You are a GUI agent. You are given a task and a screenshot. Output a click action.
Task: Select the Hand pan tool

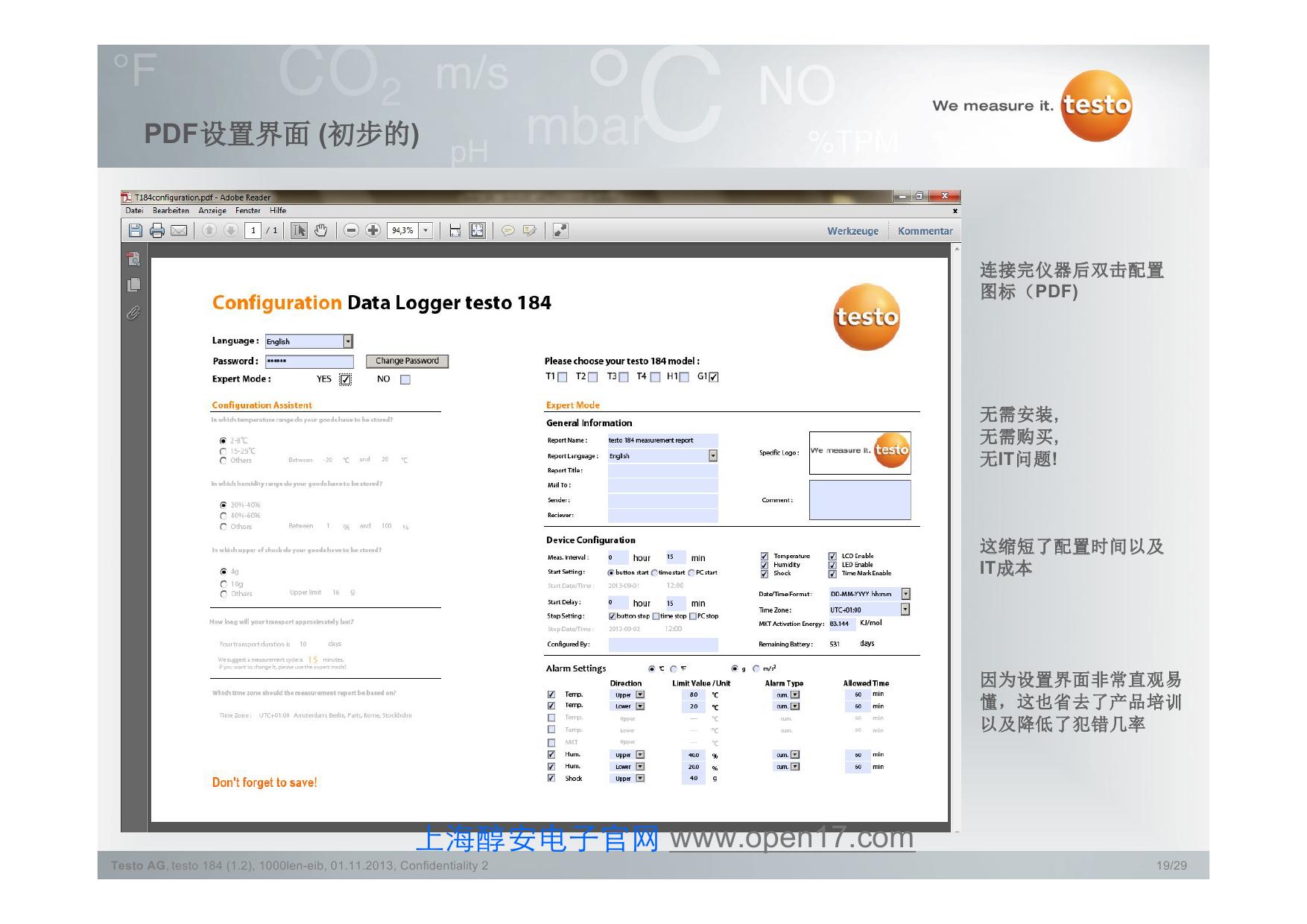(320, 230)
